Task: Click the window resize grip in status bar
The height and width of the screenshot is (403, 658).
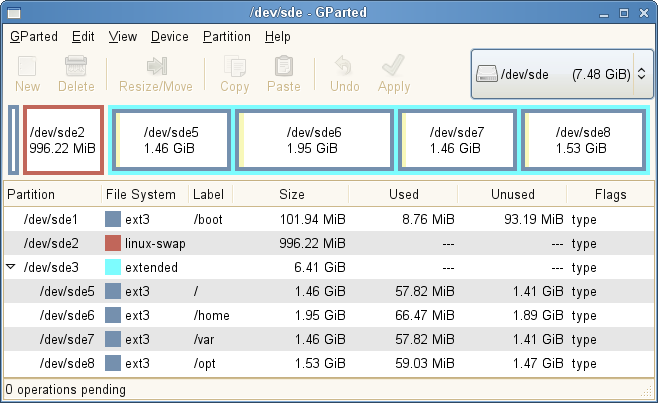Action: click(x=647, y=393)
